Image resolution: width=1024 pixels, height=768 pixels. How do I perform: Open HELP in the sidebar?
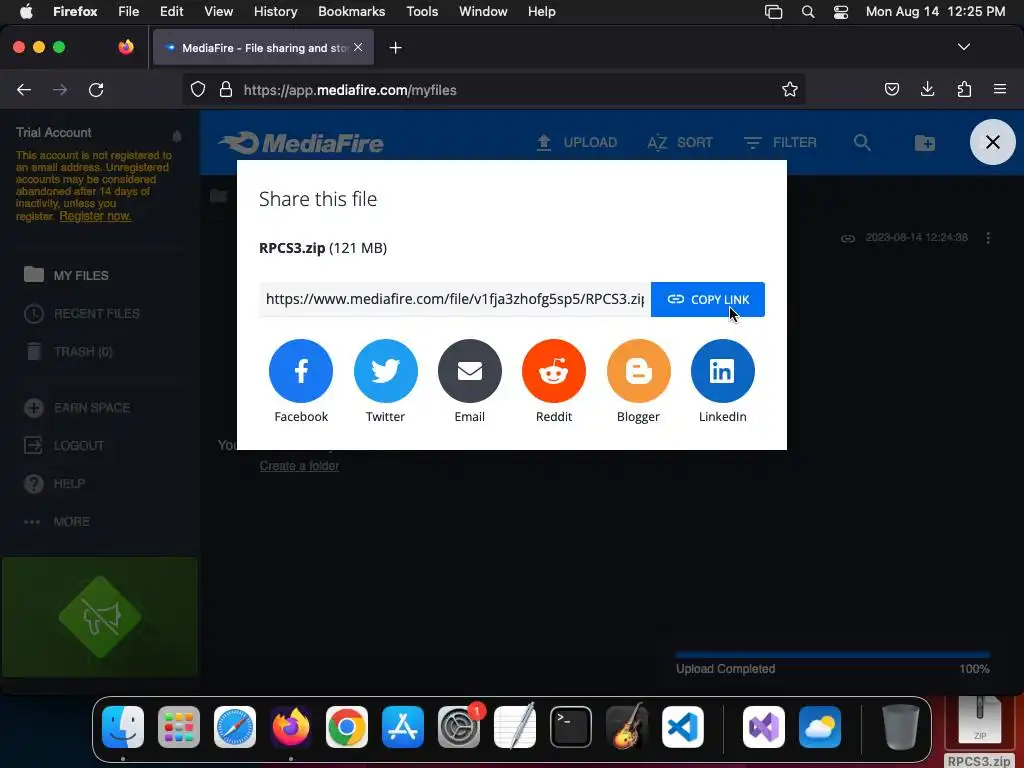(54, 483)
